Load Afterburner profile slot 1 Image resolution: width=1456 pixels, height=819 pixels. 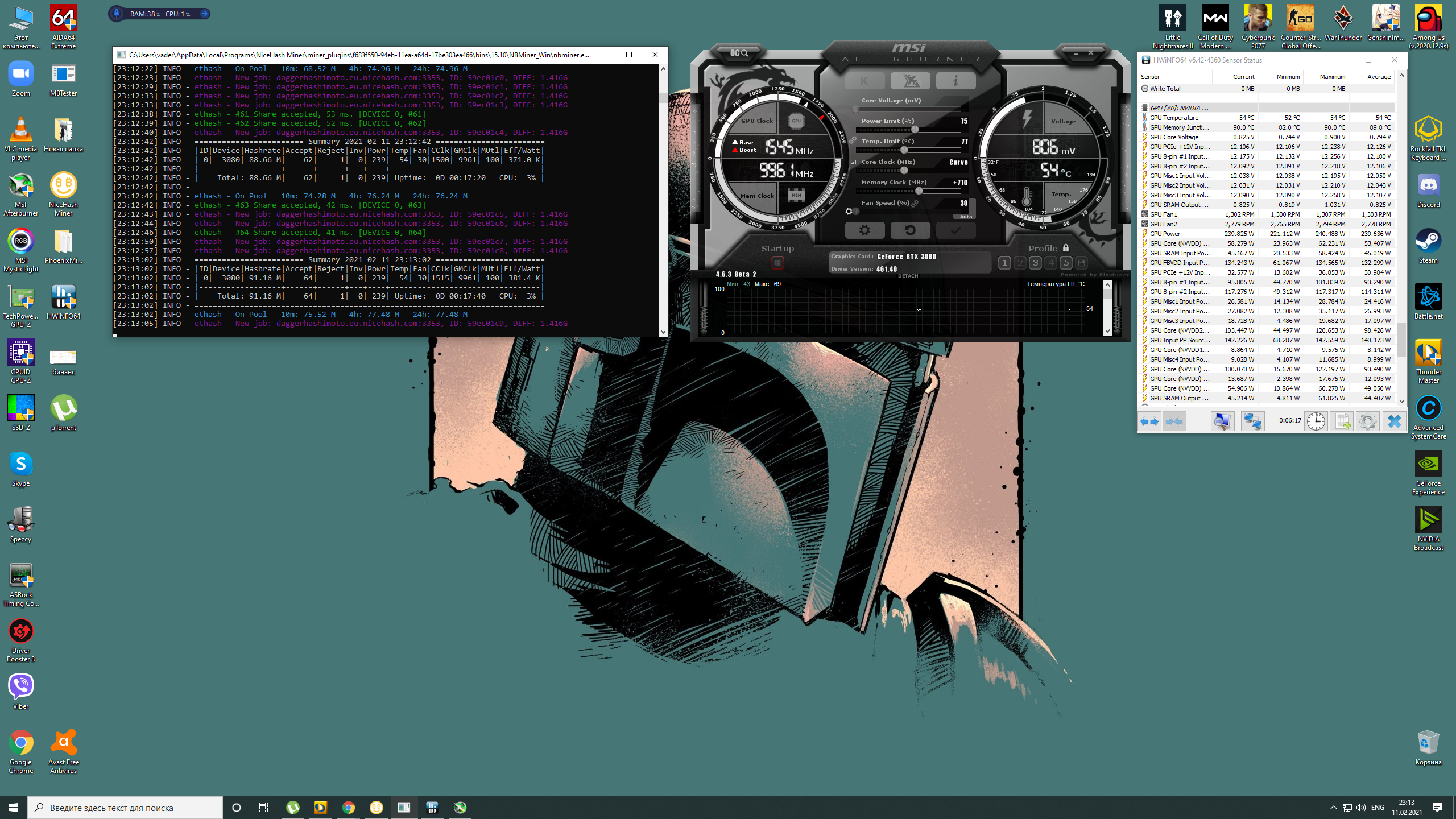tap(1004, 263)
